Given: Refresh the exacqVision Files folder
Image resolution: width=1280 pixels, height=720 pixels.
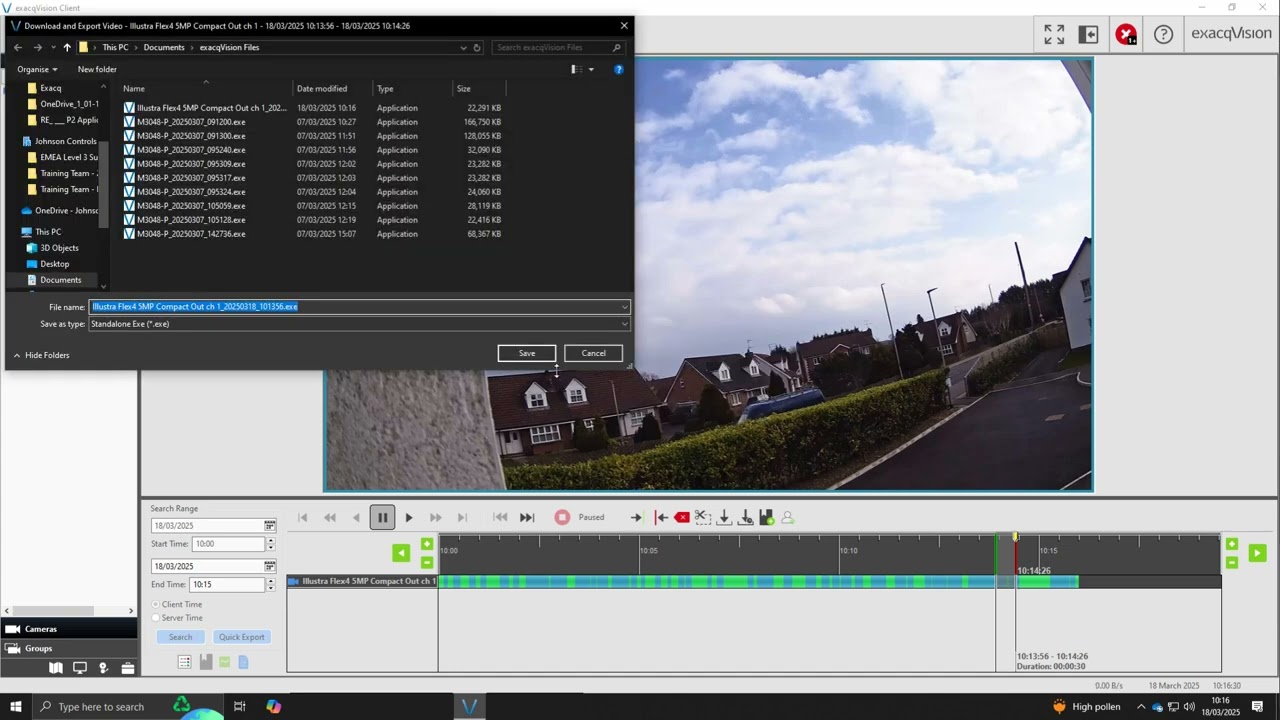Looking at the screenshot, I should click(477, 47).
